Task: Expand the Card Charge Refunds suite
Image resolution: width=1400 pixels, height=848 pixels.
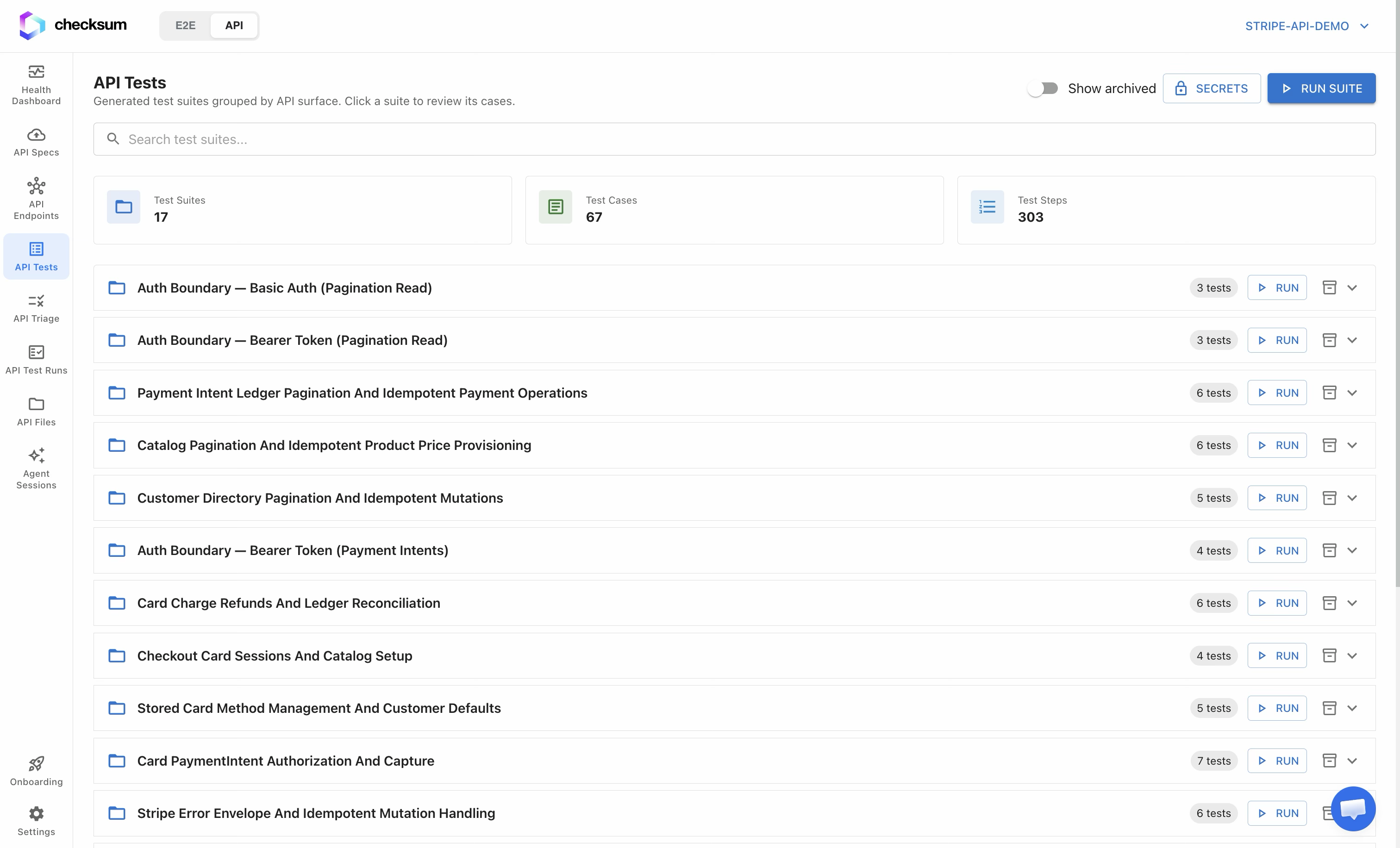Action: click(1352, 603)
